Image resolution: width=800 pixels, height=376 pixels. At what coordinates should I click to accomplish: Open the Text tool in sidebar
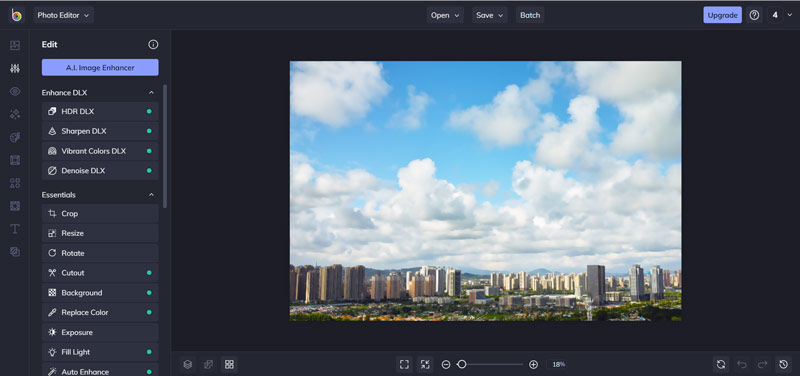point(15,229)
